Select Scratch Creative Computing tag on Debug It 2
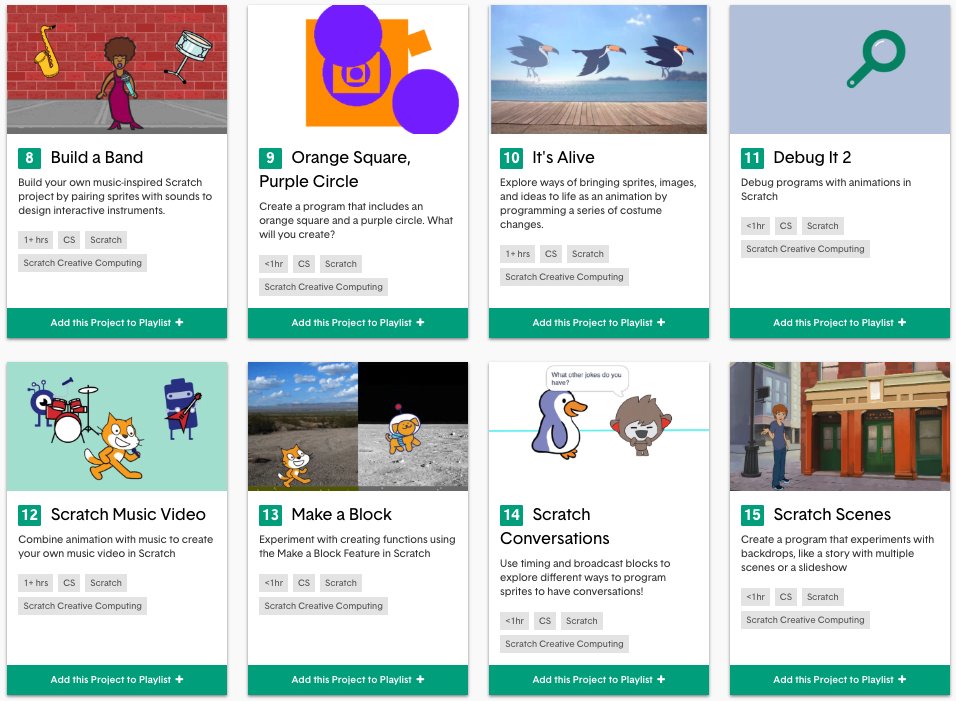956x701 pixels. (x=805, y=249)
